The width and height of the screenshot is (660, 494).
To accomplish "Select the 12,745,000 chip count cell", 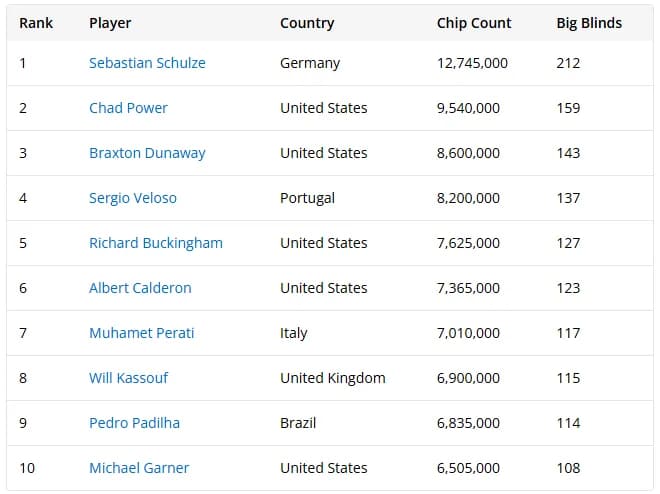I will [472, 63].
